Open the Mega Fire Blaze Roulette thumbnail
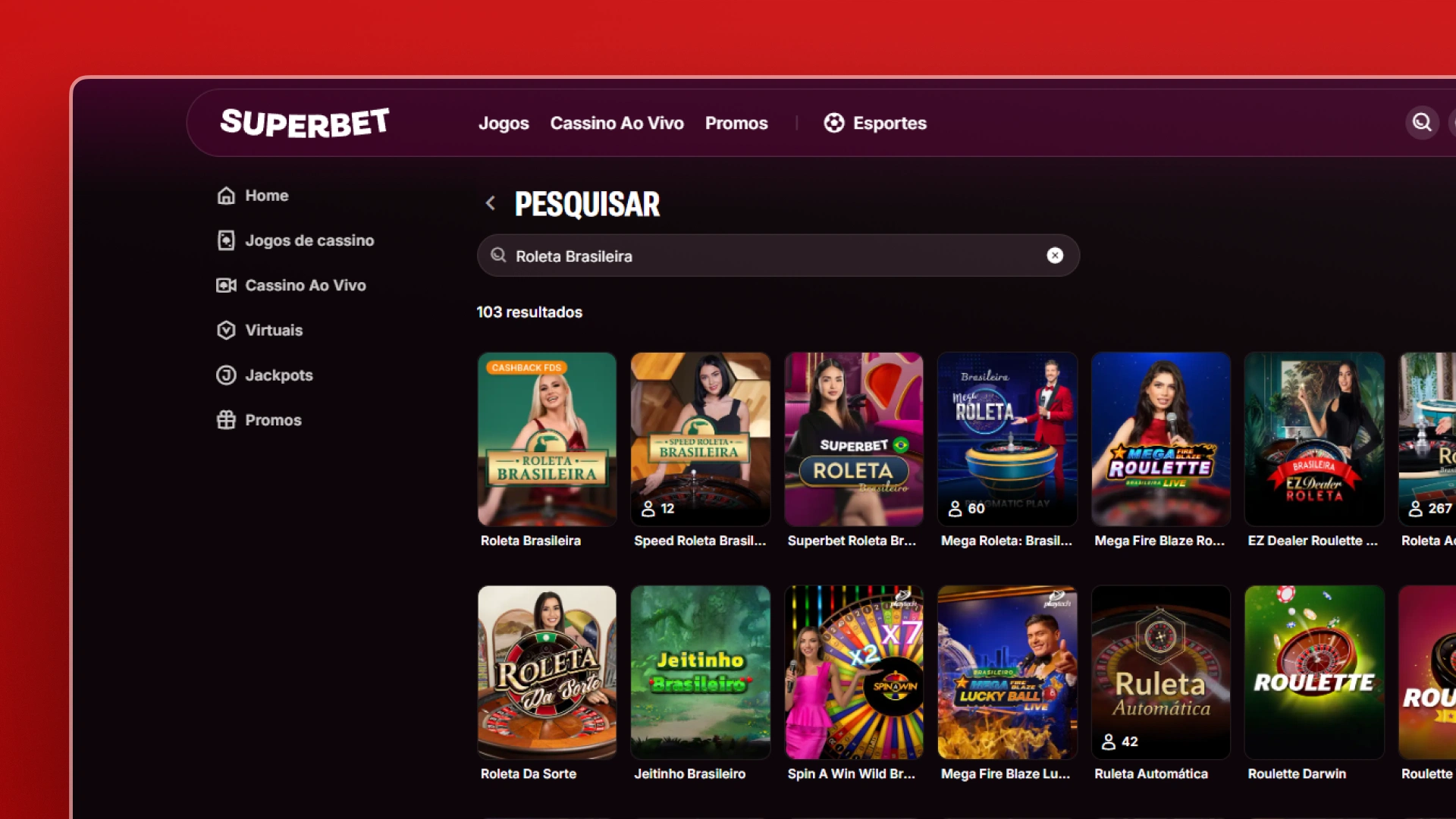 coord(1161,439)
